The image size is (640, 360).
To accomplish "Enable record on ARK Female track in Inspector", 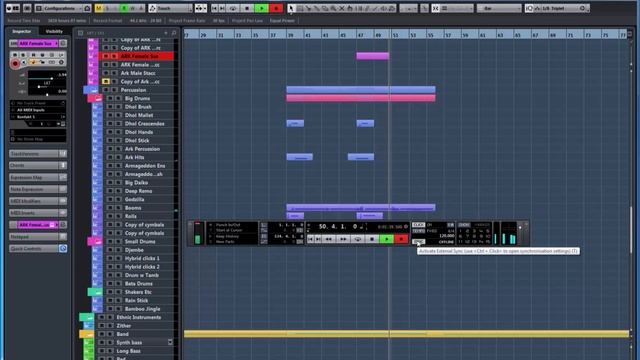I will click(x=15, y=63).
